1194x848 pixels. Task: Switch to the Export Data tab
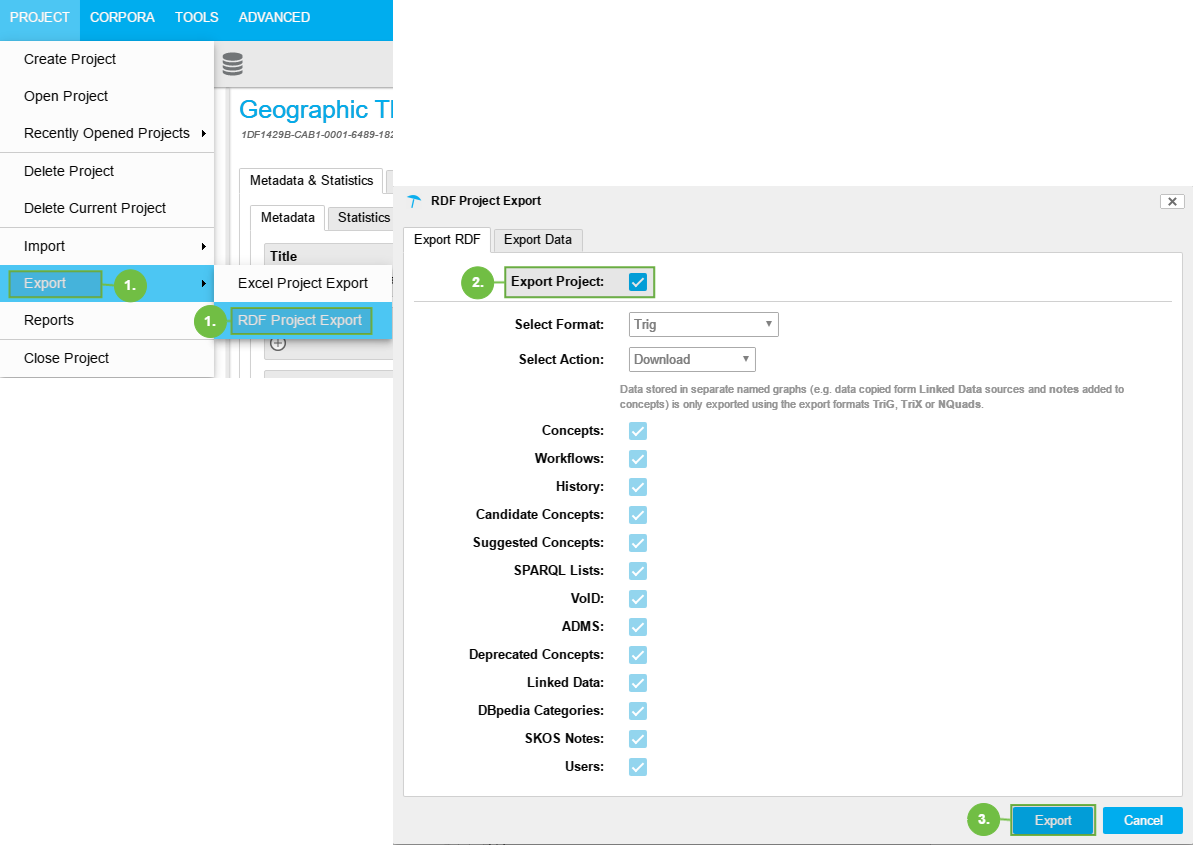[538, 240]
